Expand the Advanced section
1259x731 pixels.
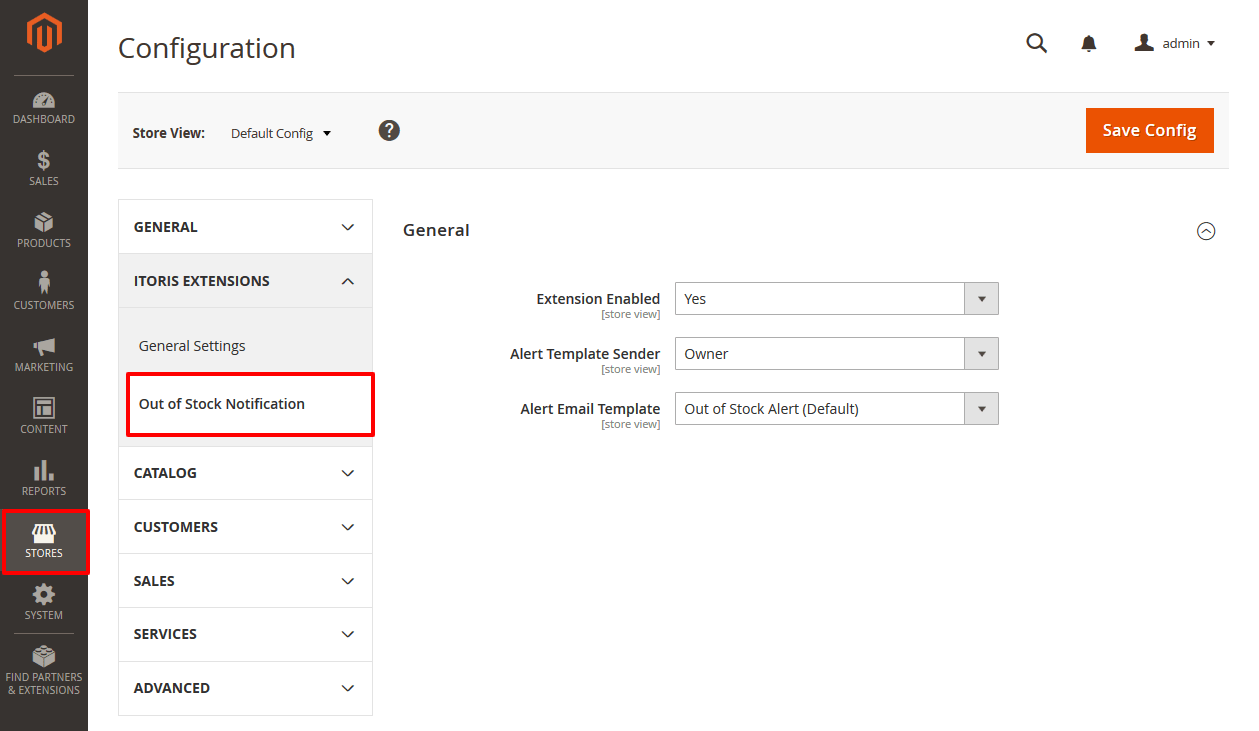[245, 688]
